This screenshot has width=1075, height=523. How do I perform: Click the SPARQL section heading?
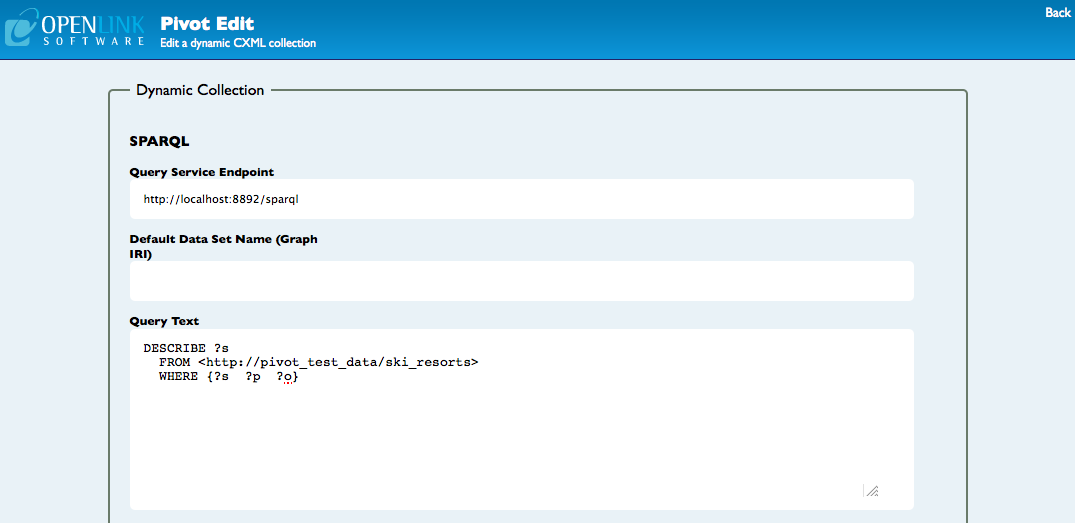click(x=159, y=141)
